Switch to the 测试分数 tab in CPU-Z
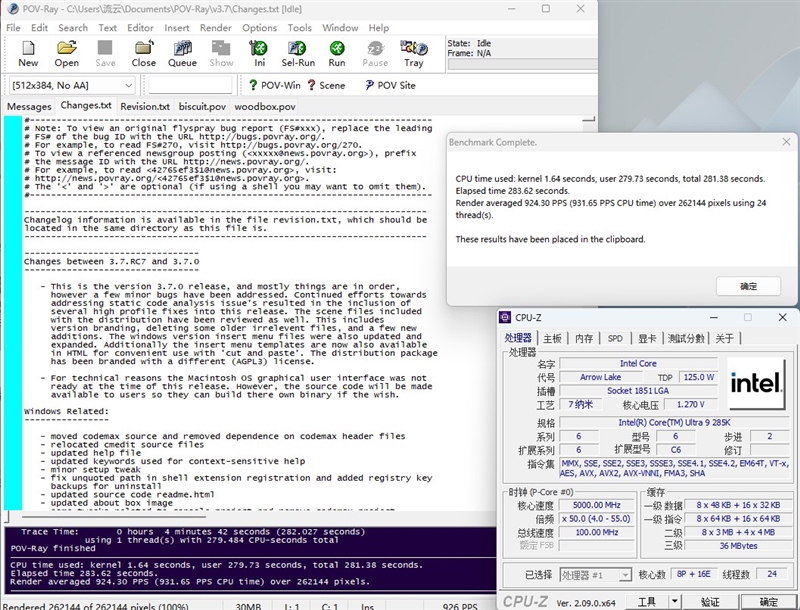Image resolution: width=800 pixels, height=610 pixels. 686,338
